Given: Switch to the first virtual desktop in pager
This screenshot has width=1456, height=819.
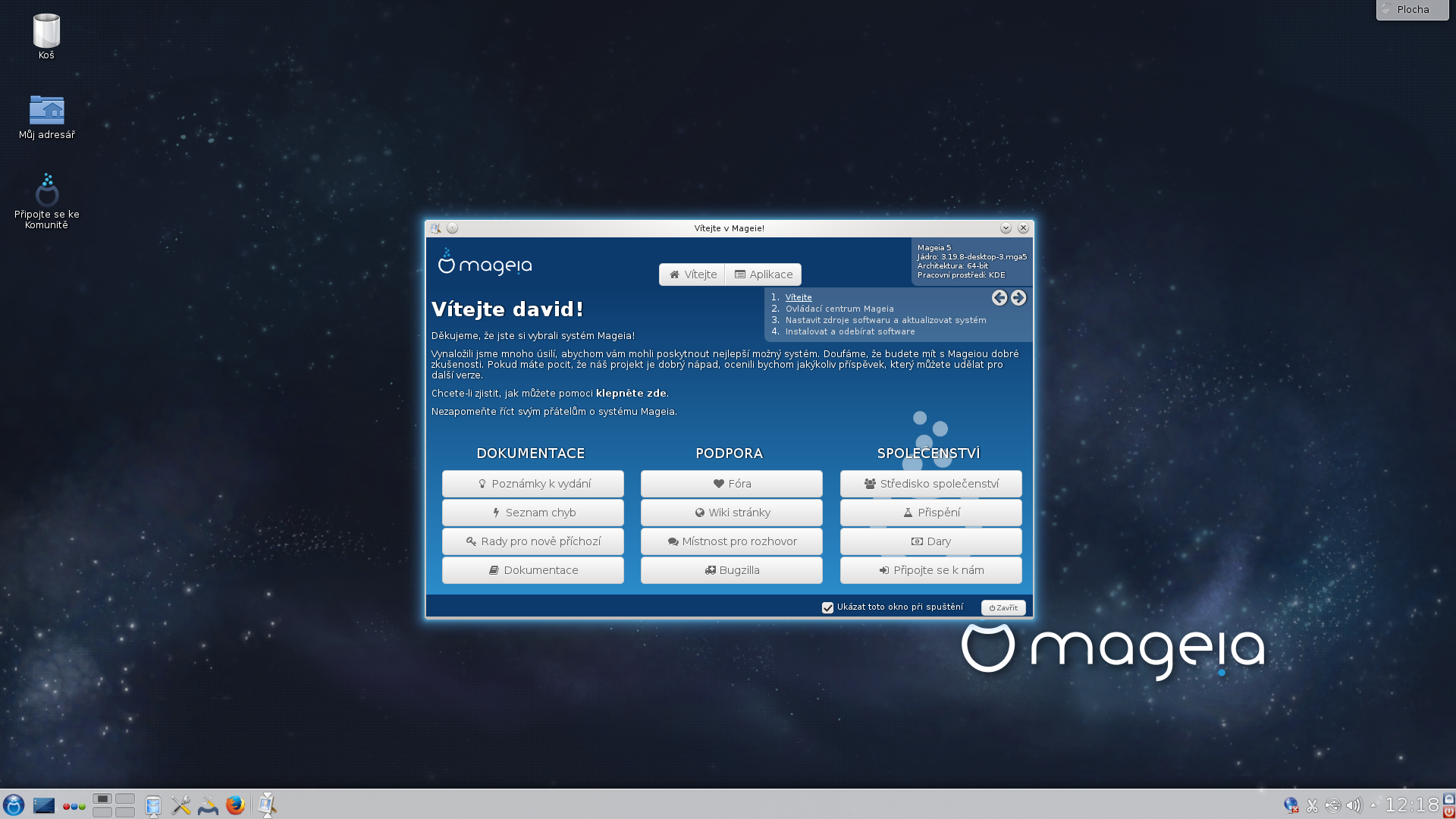Looking at the screenshot, I should pos(102,799).
